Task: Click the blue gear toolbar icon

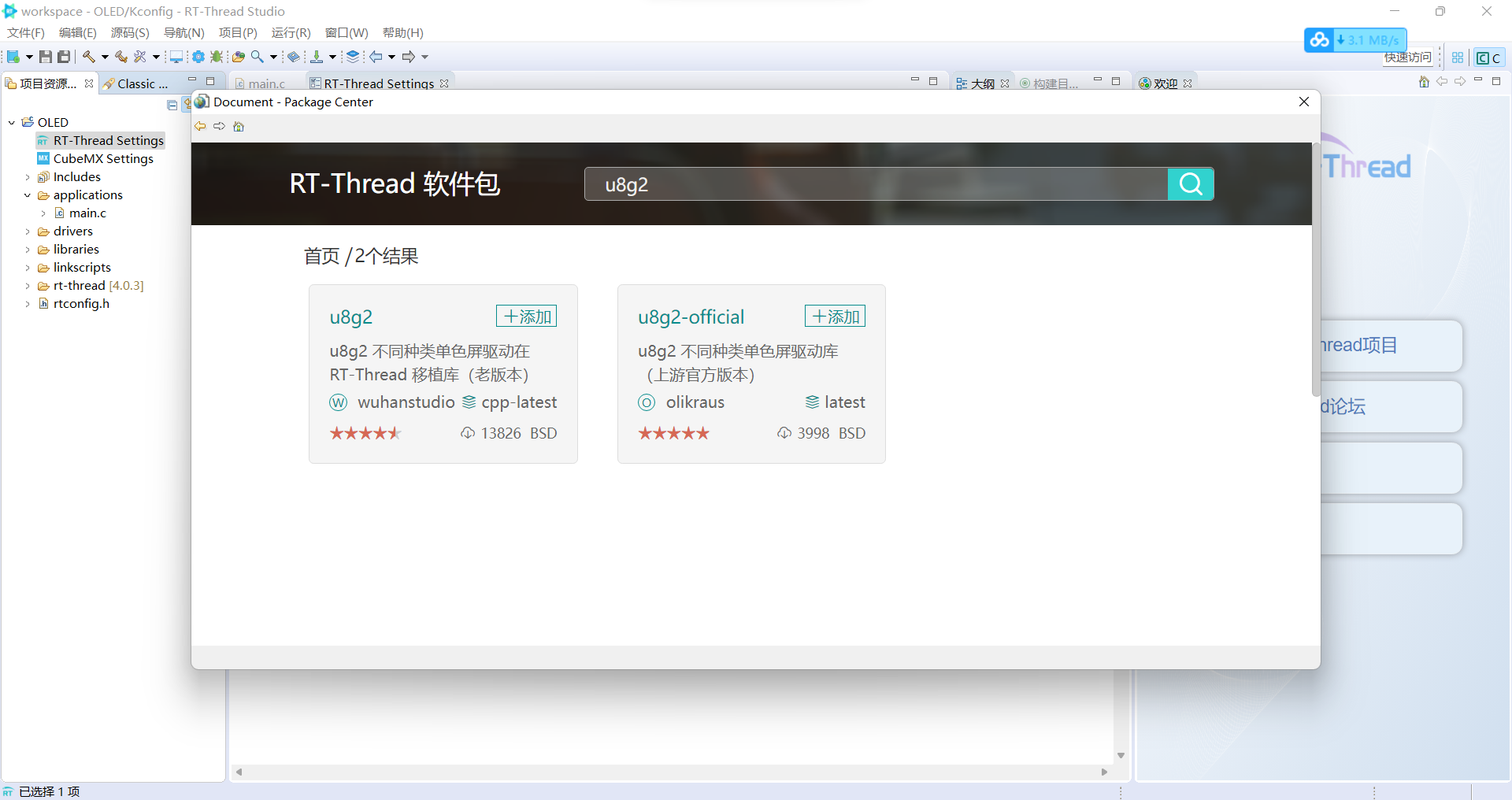Action: pos(198,57)
